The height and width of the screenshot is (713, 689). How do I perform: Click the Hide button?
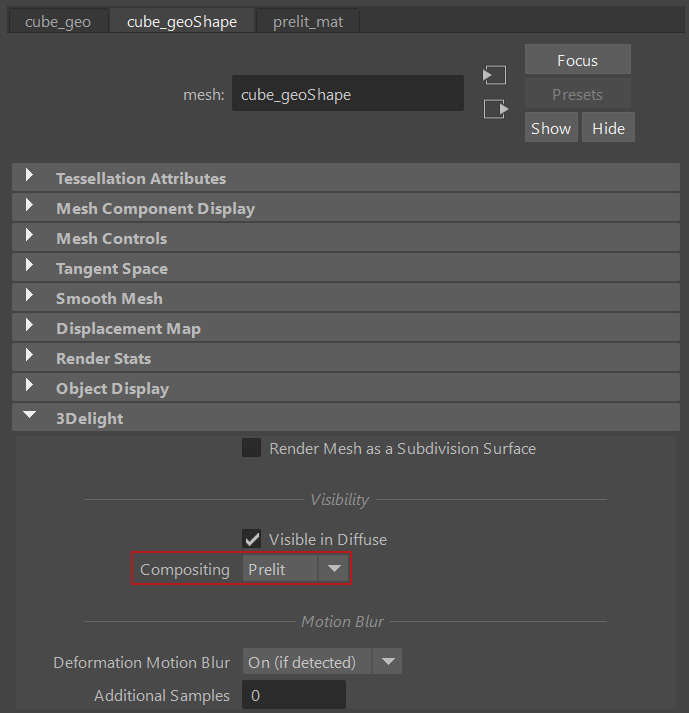tap(608, 128)
